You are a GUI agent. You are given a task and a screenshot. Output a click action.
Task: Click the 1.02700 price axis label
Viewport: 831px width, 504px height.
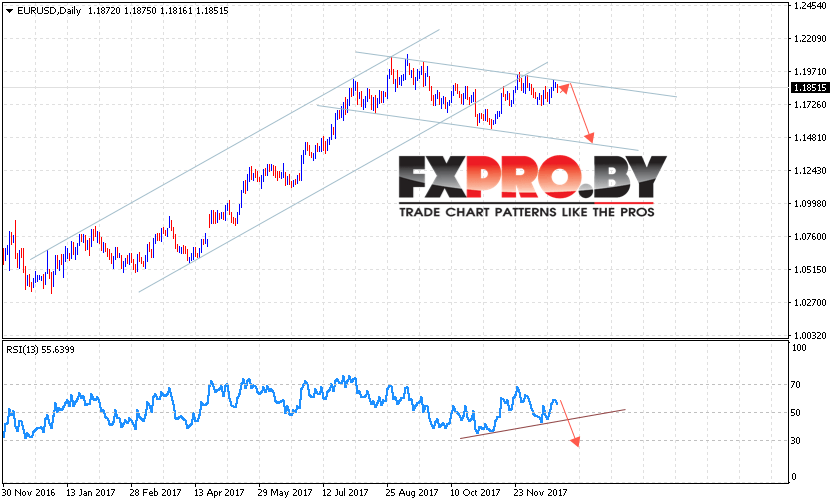(810, 303)
